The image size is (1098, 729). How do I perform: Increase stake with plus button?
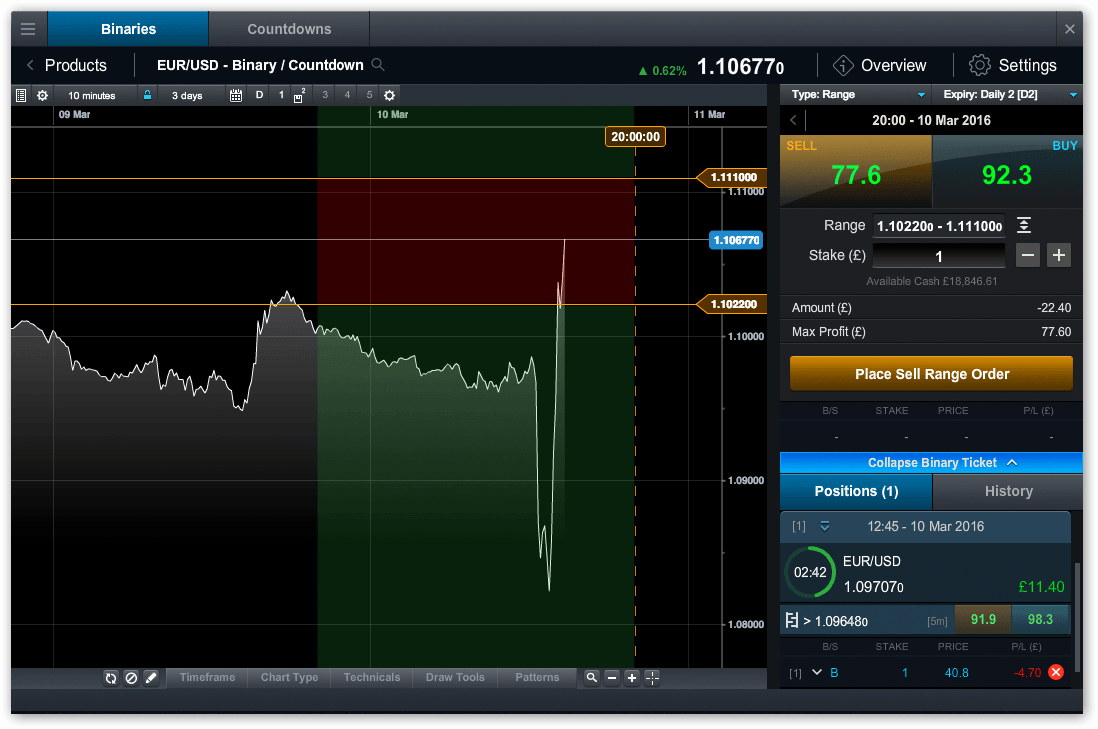point(1059,256)
